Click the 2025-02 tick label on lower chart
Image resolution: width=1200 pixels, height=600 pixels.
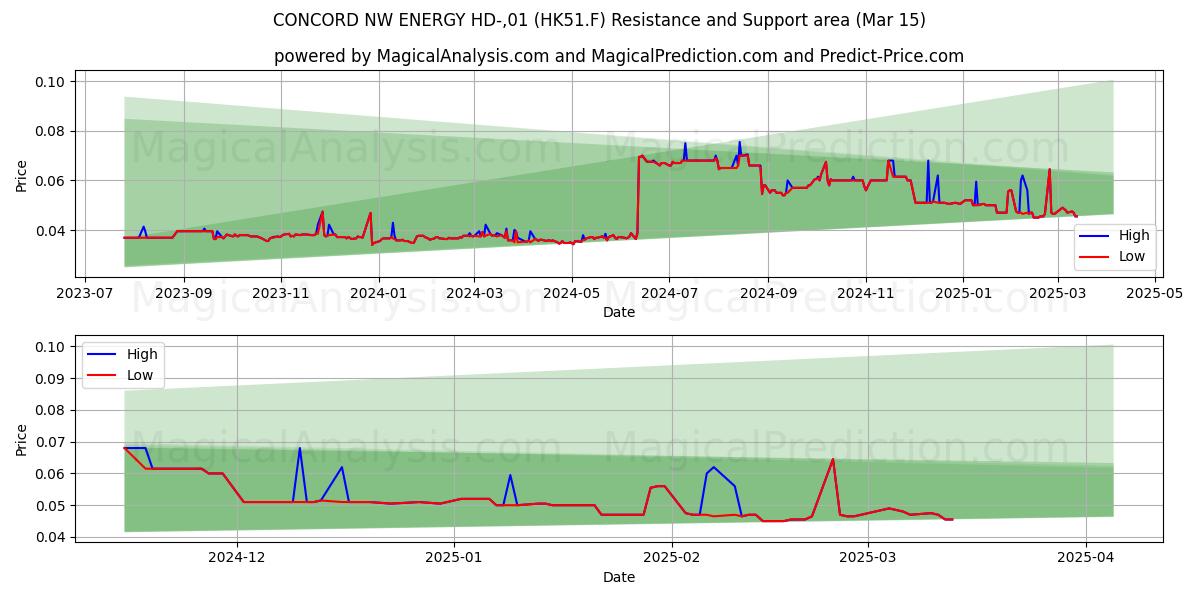click(x=671, y=558)
